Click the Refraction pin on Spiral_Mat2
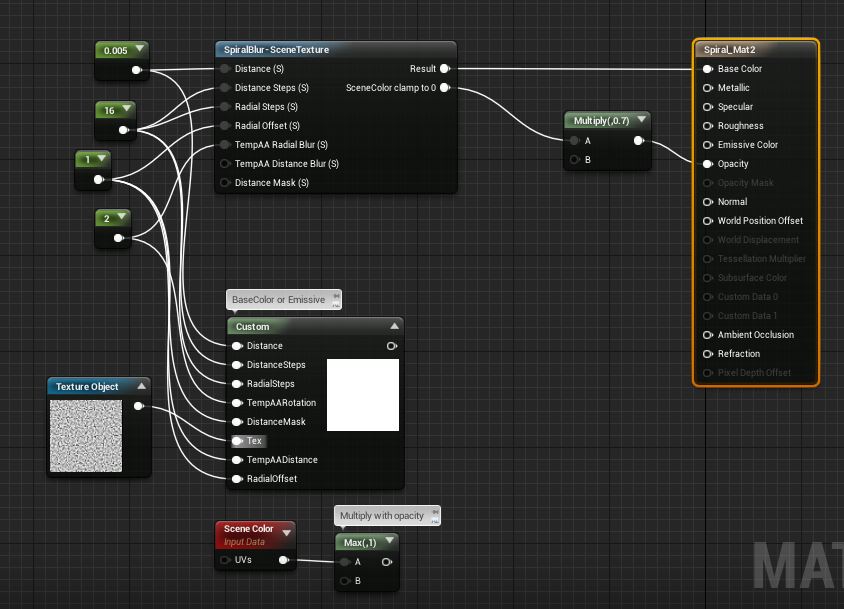844x609 pixels. click(708, 354)
